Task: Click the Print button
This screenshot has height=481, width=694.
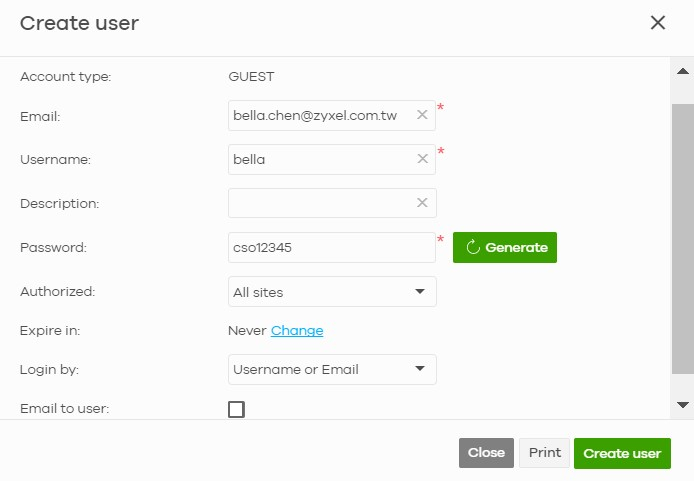Action: coord(544,453)
